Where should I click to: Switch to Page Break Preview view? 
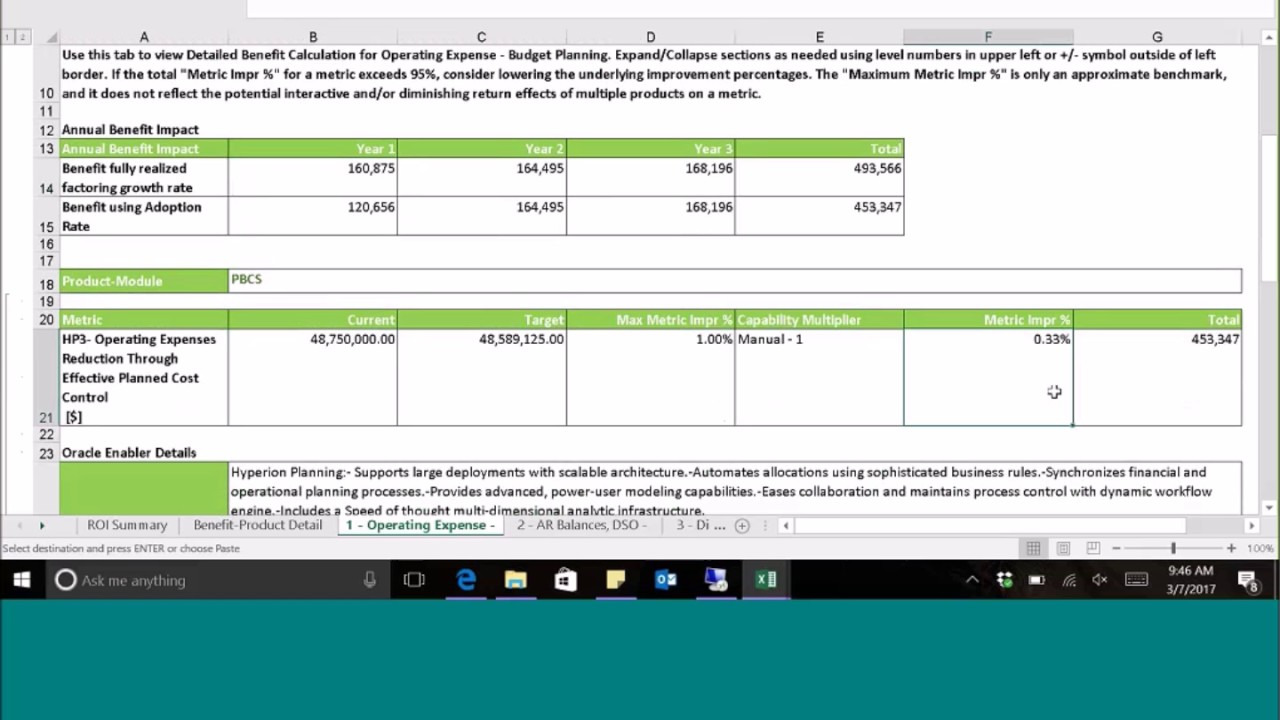[1093, 548]
